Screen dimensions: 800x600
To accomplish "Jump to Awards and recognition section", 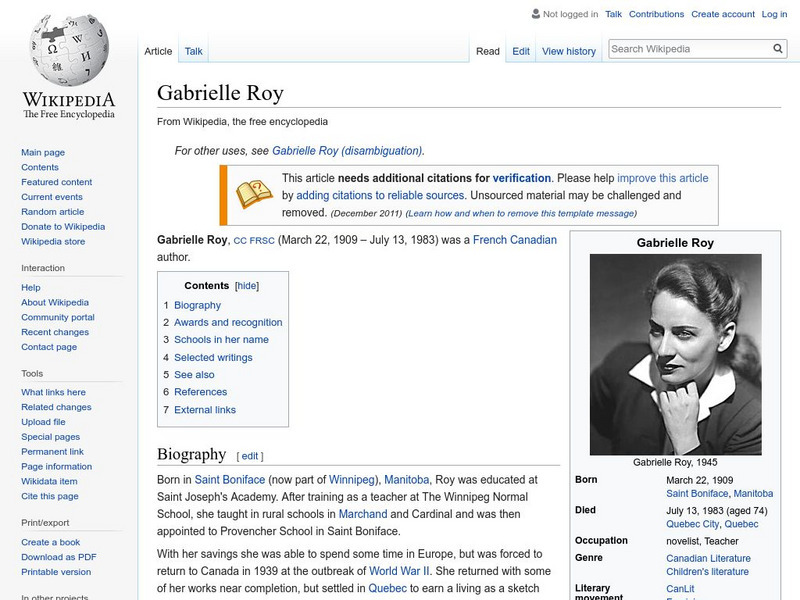I will click(x=228, y=322).
